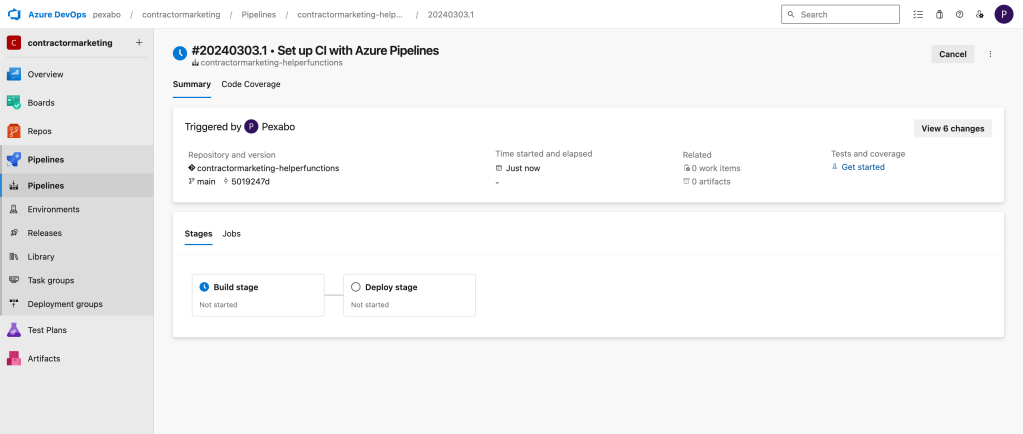Open Task groups icon
Screen dimensions: 1023x434
click(14, 280)
